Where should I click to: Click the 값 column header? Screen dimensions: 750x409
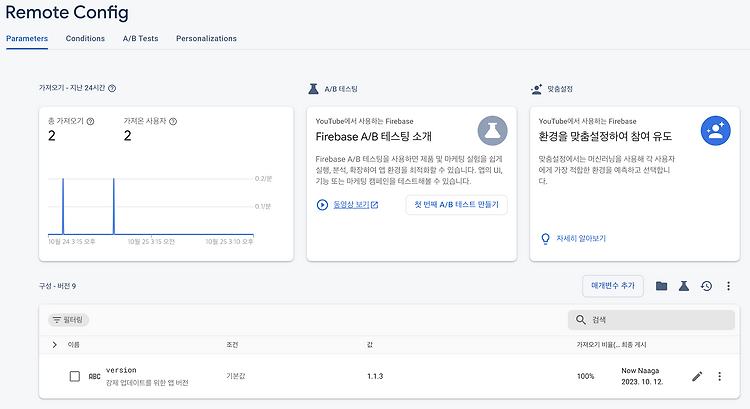(x=370, y=345)
